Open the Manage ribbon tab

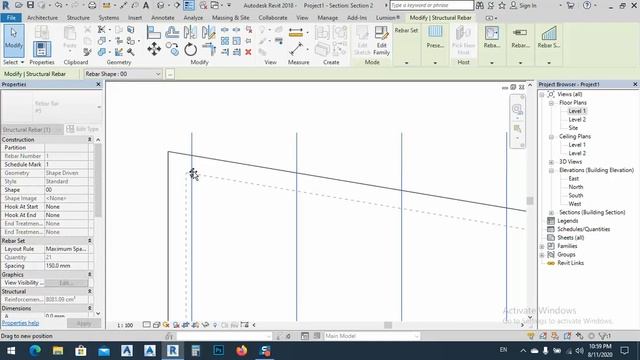click(x=327, y=18)
